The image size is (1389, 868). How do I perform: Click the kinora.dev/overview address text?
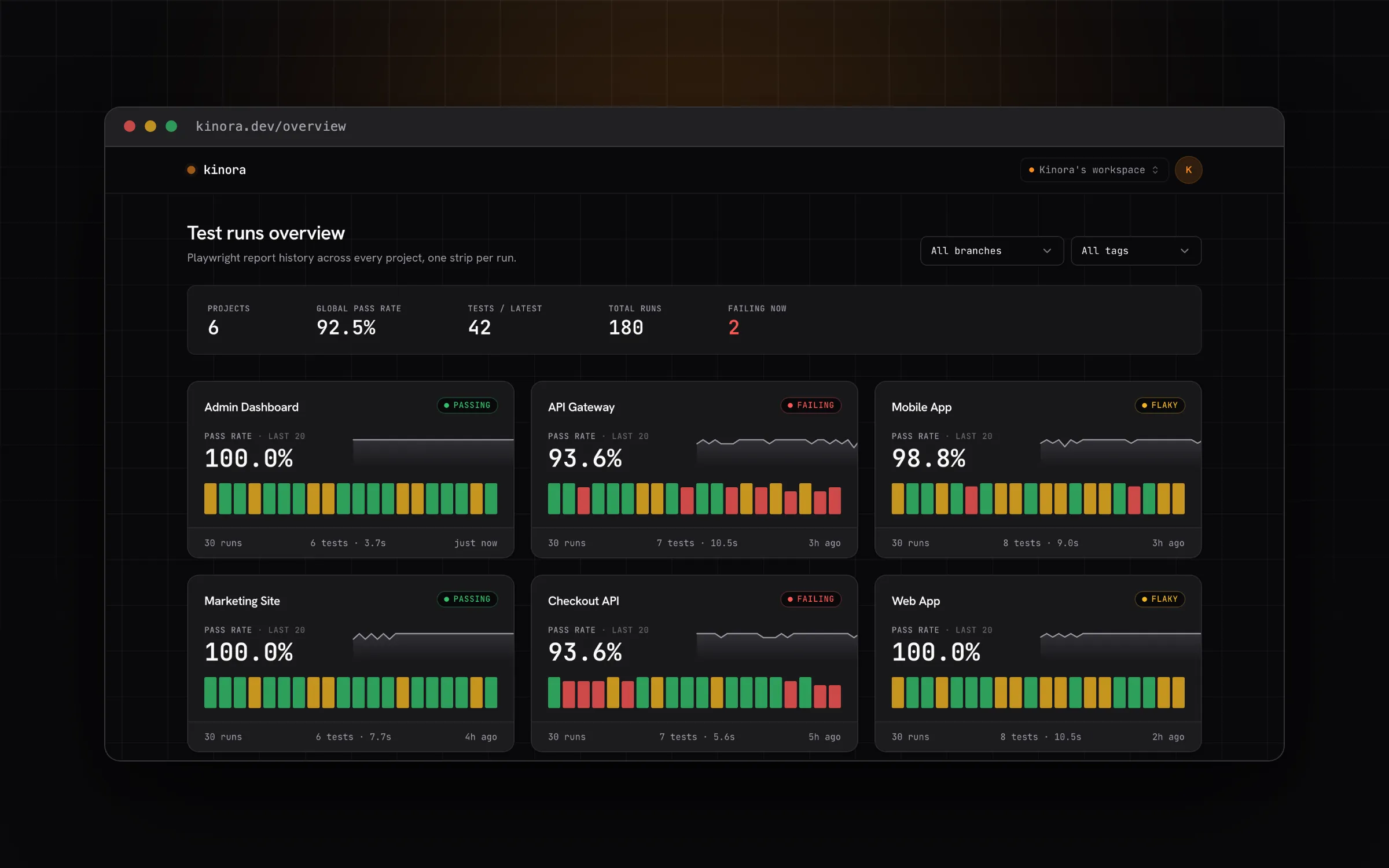pos(271,126)
